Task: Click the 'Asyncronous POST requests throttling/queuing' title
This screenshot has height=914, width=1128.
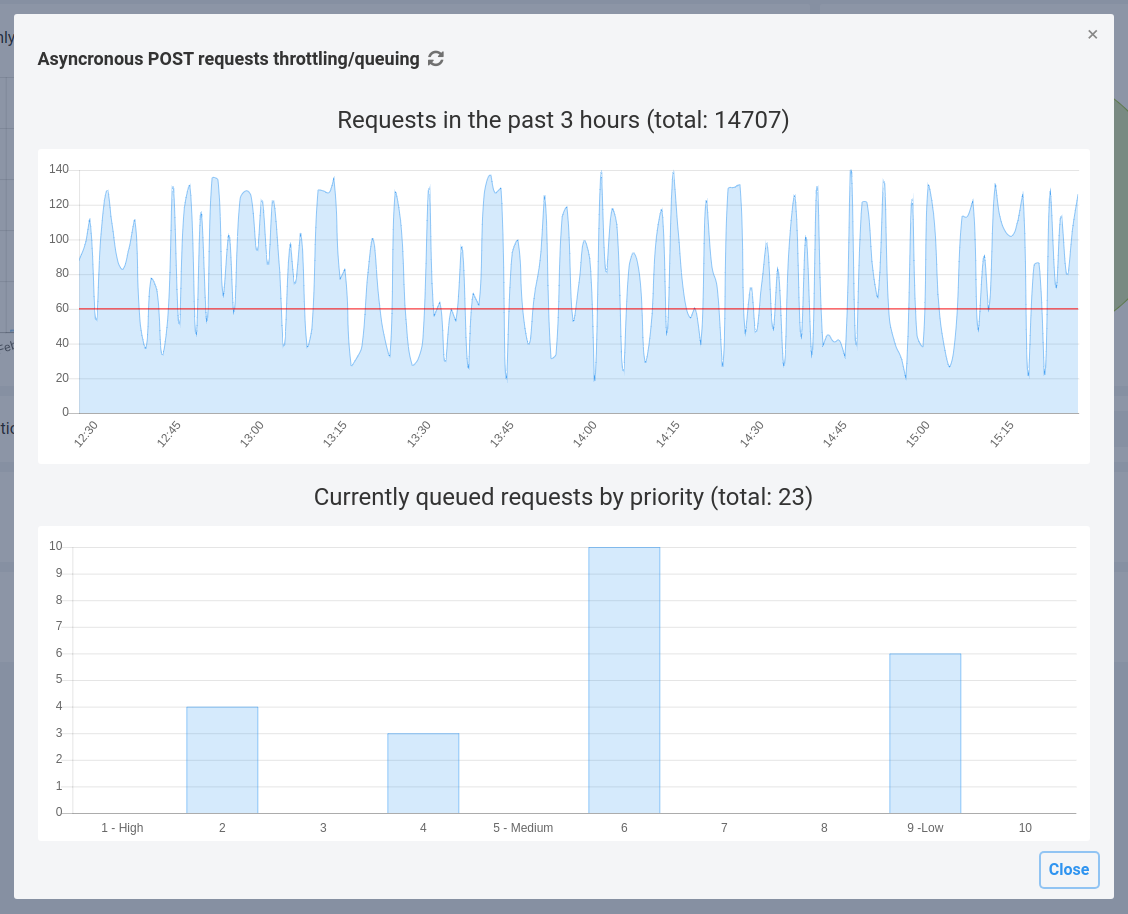Action: [228, 59]
